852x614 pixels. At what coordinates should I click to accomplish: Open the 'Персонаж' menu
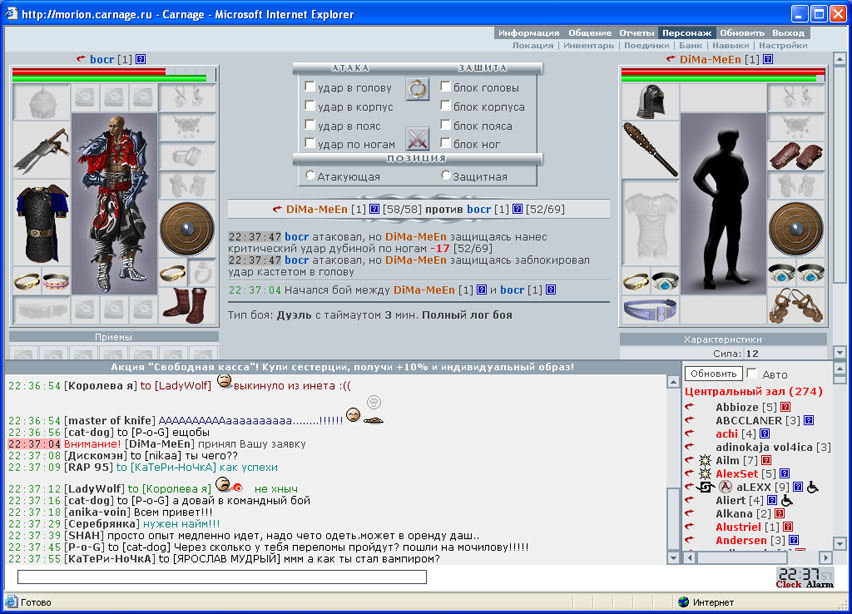tap(687, 33)
